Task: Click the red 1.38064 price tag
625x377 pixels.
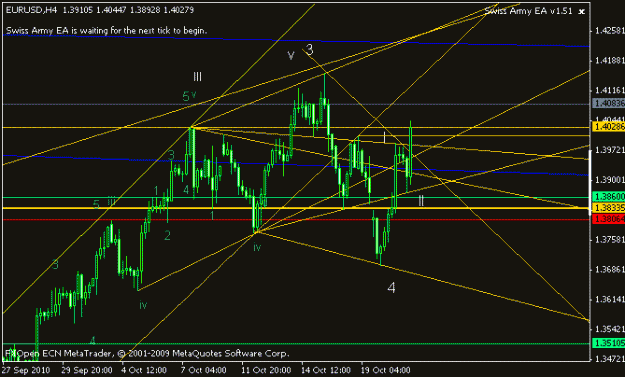Action: pyautogui.click(x=609, y=219)
